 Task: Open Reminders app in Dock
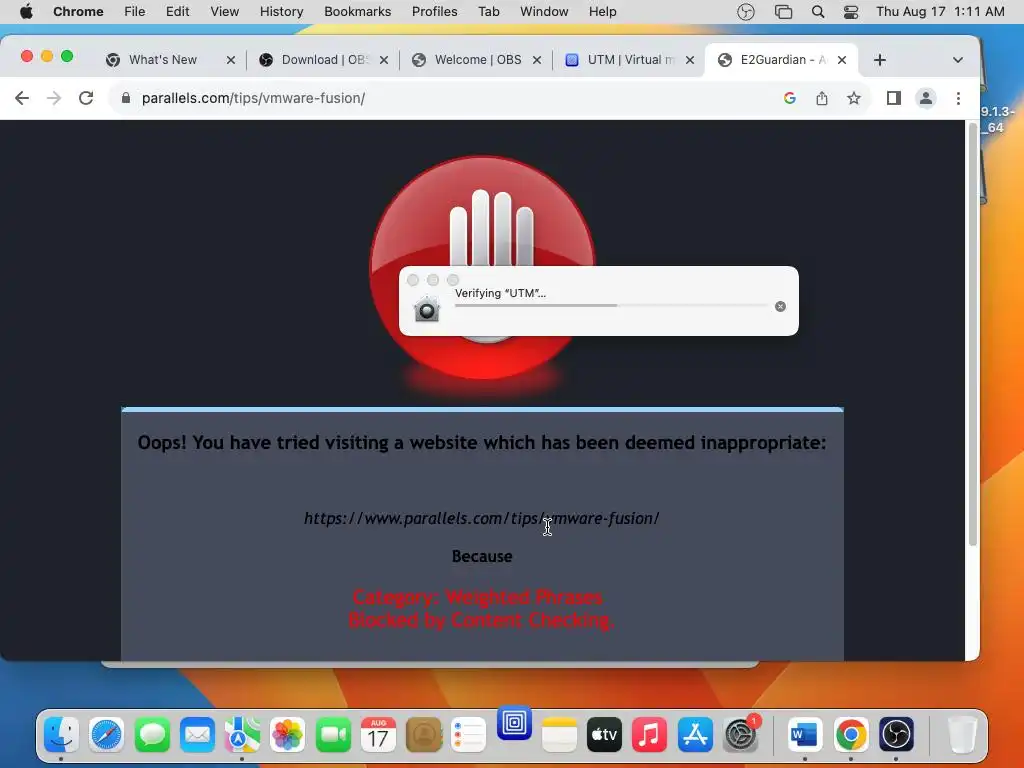click(469, 735)
